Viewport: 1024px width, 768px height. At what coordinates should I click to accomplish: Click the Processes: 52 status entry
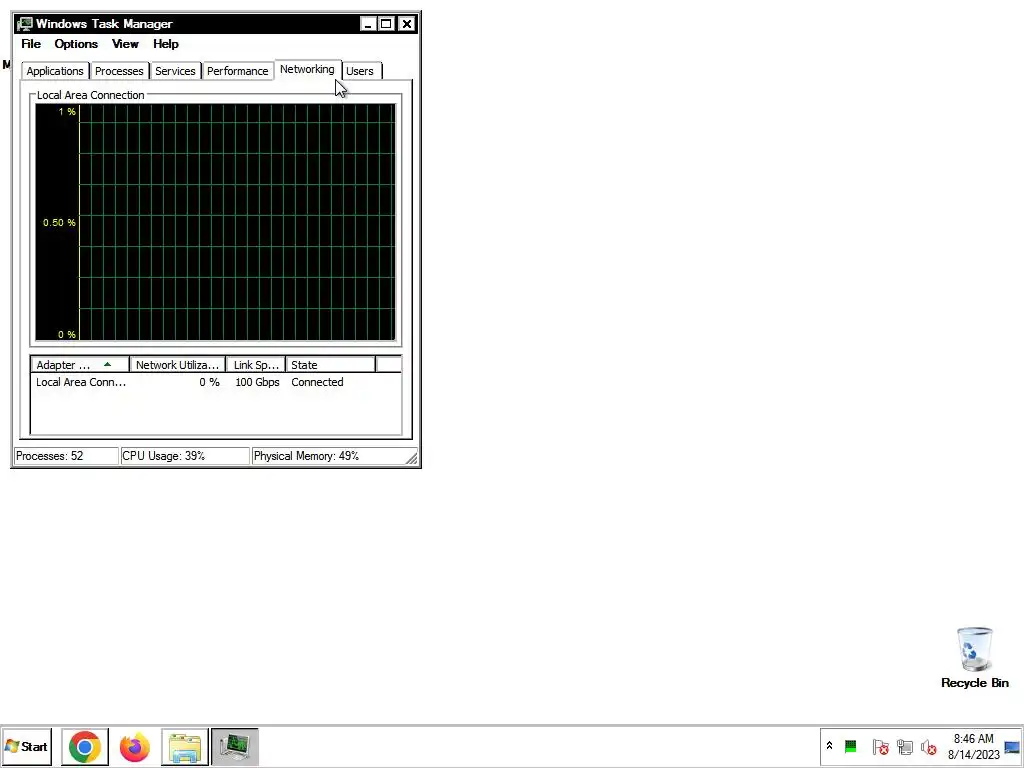[x=66, y=456]
